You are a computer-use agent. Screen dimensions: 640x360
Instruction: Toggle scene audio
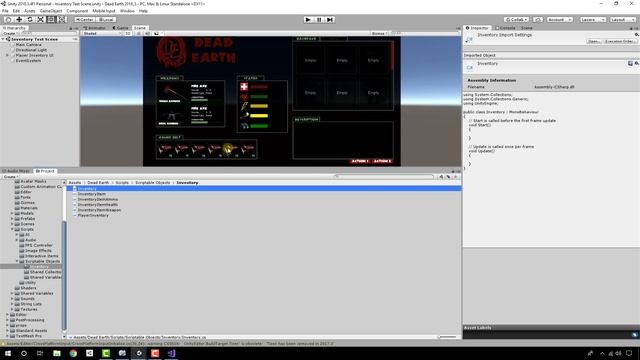pyautogui.click(x=147, y=33)
